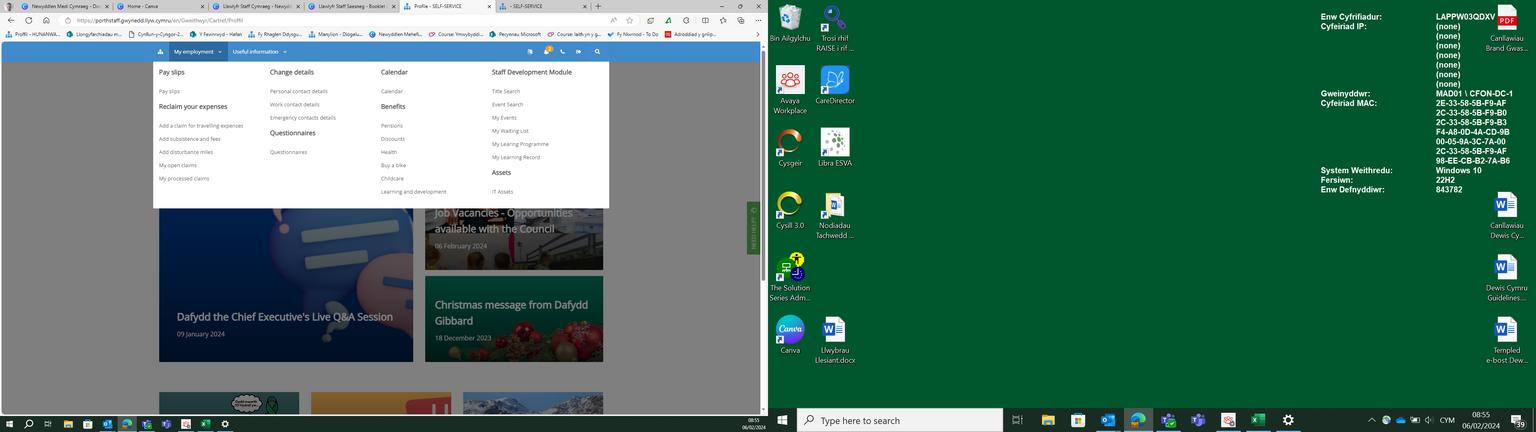Open My Waiting List link
The image size is (1536, 432).
tap(510, 131)
